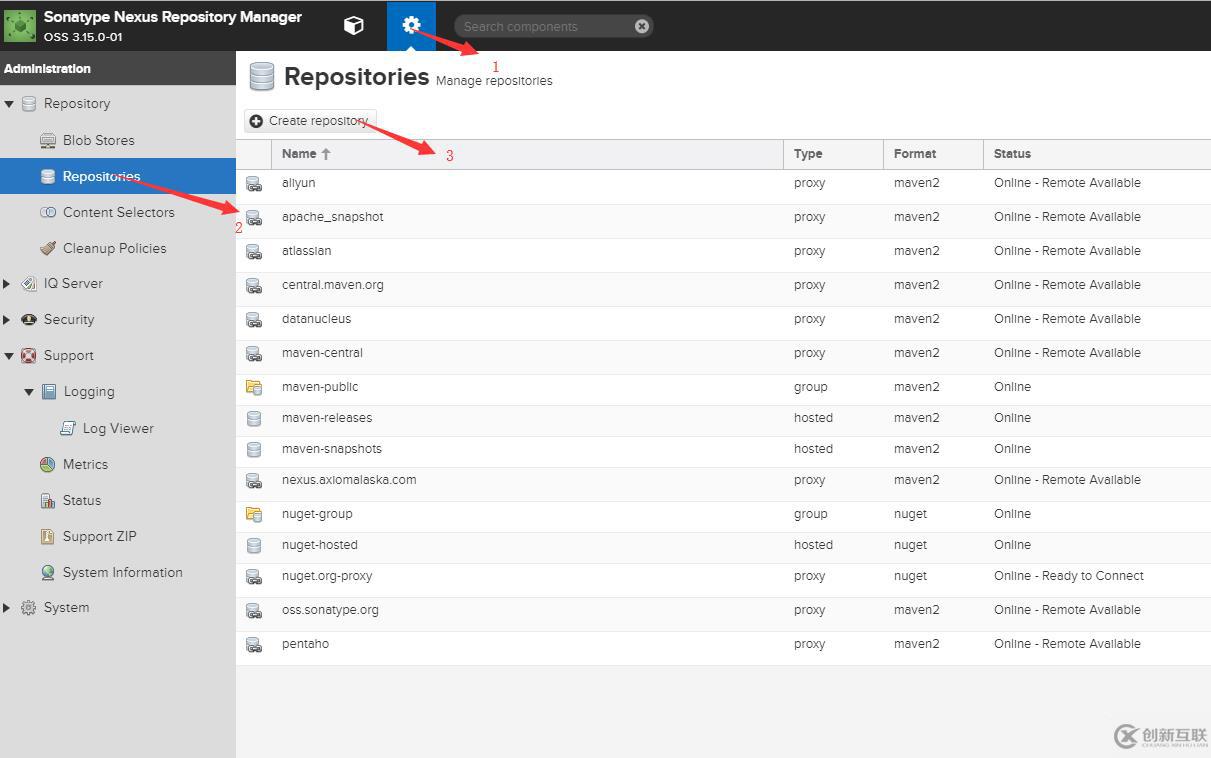Screen dimensions: 1211x758
Task: Sort by the Name column header
Action: [x=527, y=154]
